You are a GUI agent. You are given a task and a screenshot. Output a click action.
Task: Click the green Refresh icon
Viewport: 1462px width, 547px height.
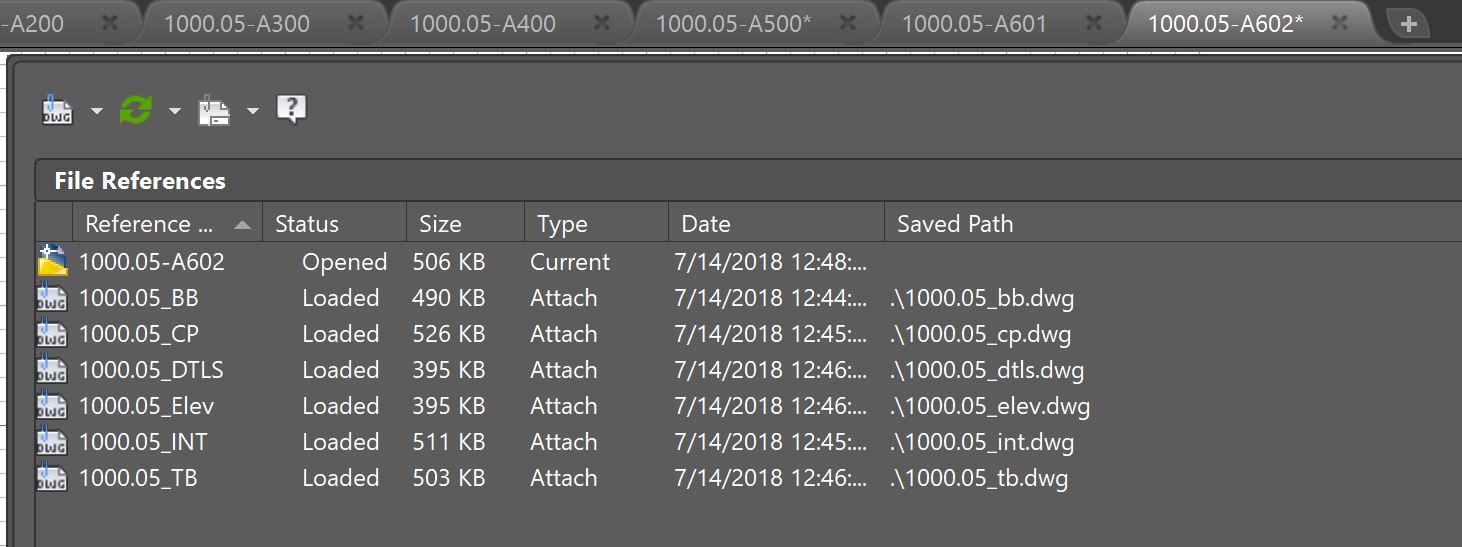pyautogui.click(x=136, y=110)
